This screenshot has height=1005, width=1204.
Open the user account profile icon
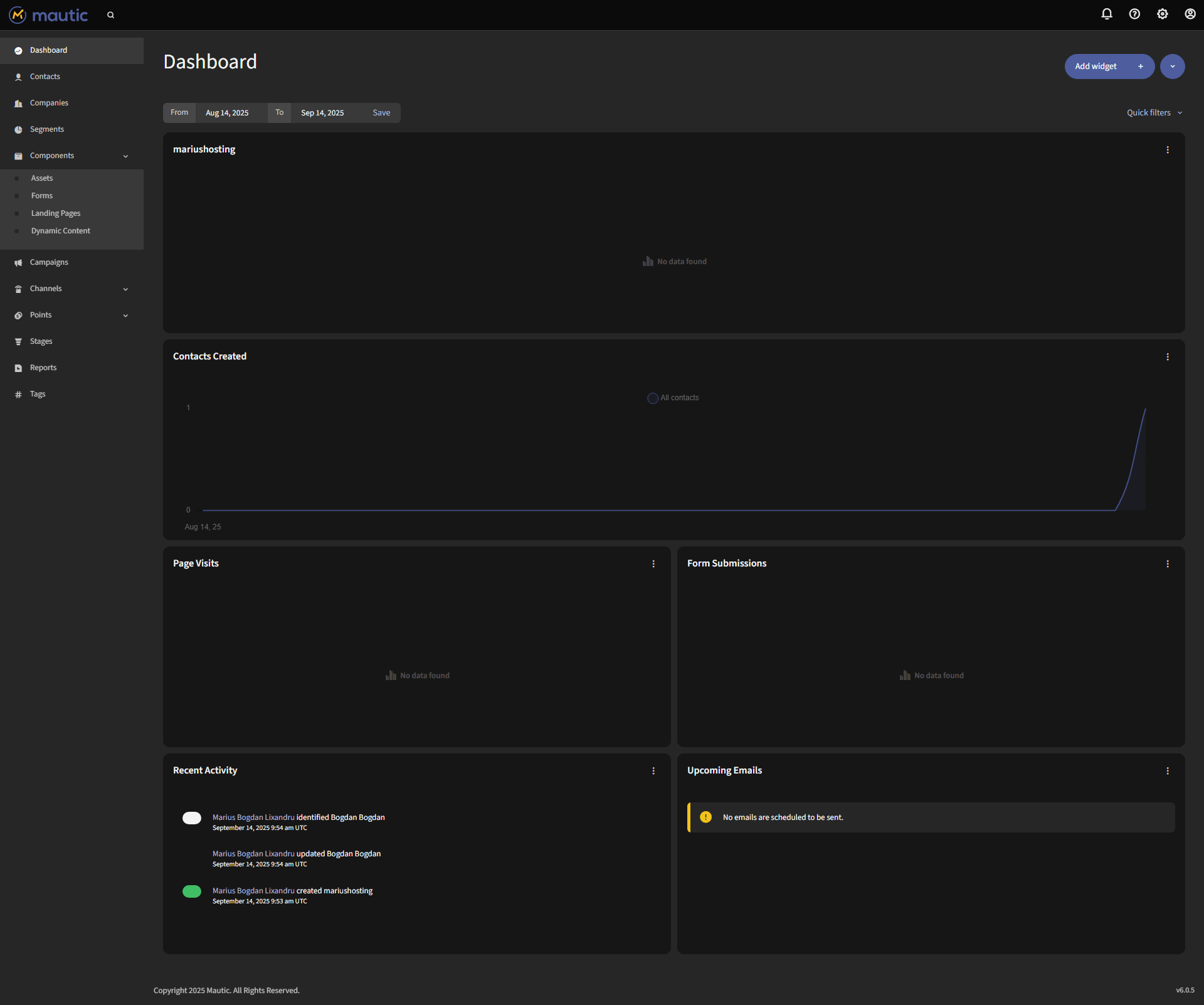tap(1190, 14)
